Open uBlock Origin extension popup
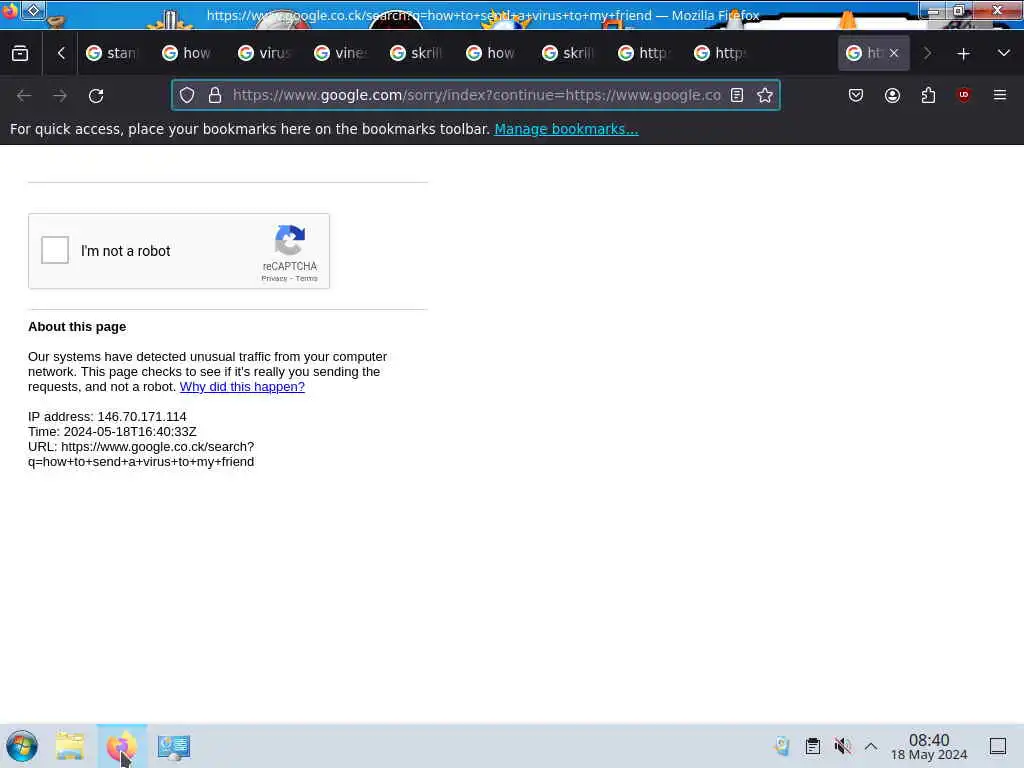1024x768 pixels. (964, 95)
